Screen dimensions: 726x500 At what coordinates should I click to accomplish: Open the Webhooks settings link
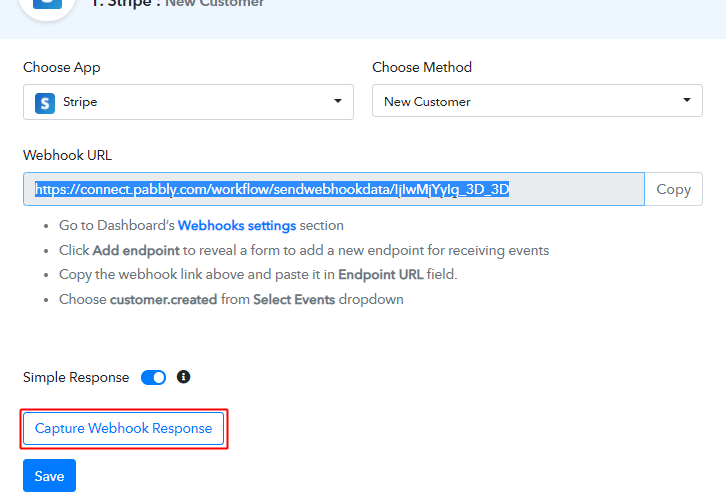(237, 225)
